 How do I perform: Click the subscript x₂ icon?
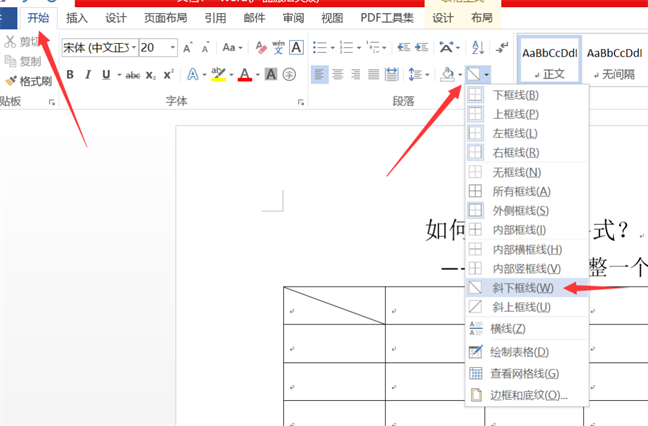[151, 74]
